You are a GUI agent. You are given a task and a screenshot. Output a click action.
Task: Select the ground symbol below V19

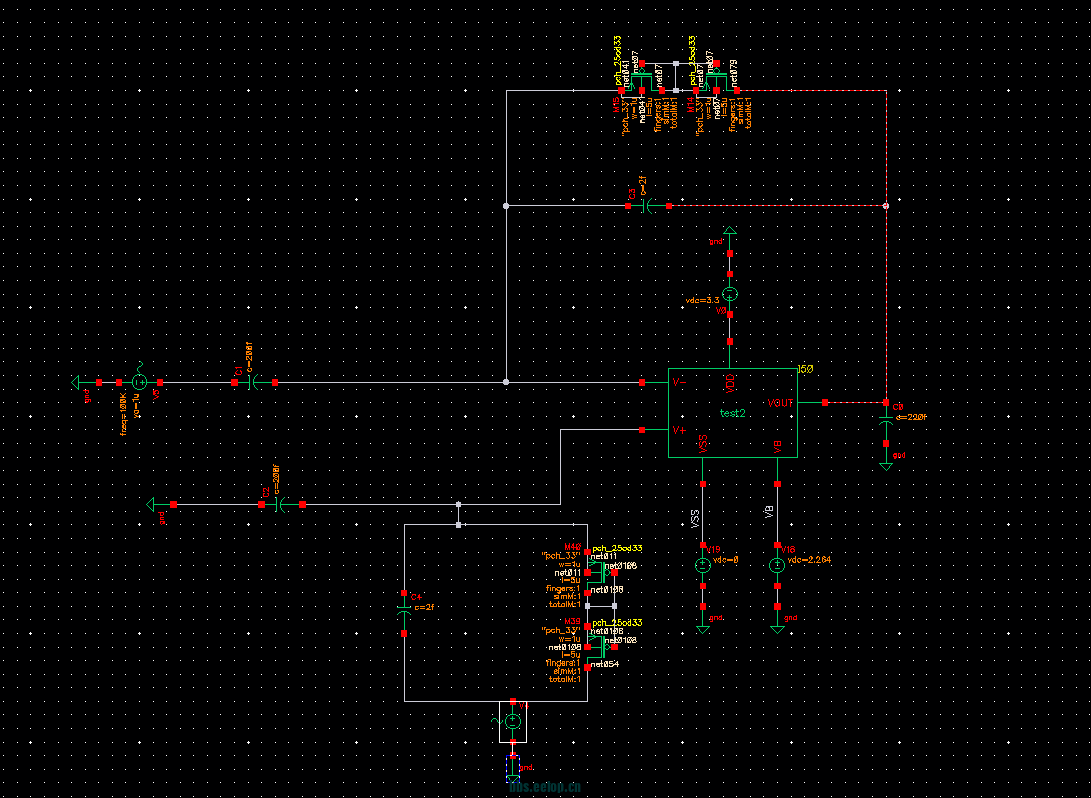click(x=703, y=628)
